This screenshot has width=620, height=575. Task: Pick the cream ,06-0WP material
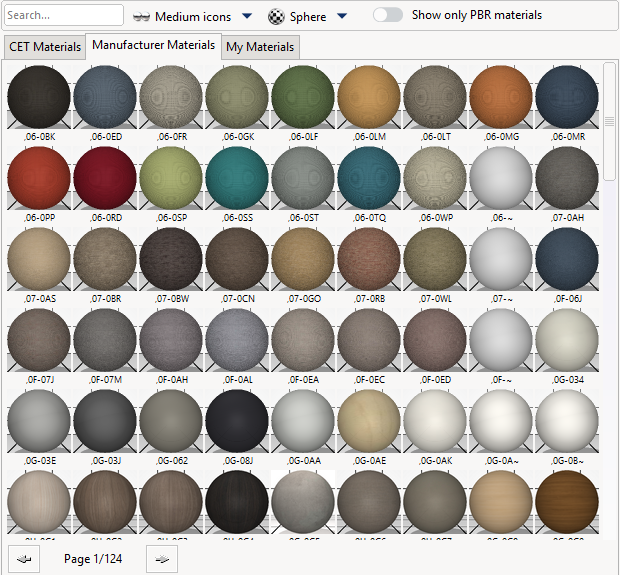click(x=435, y=178)
